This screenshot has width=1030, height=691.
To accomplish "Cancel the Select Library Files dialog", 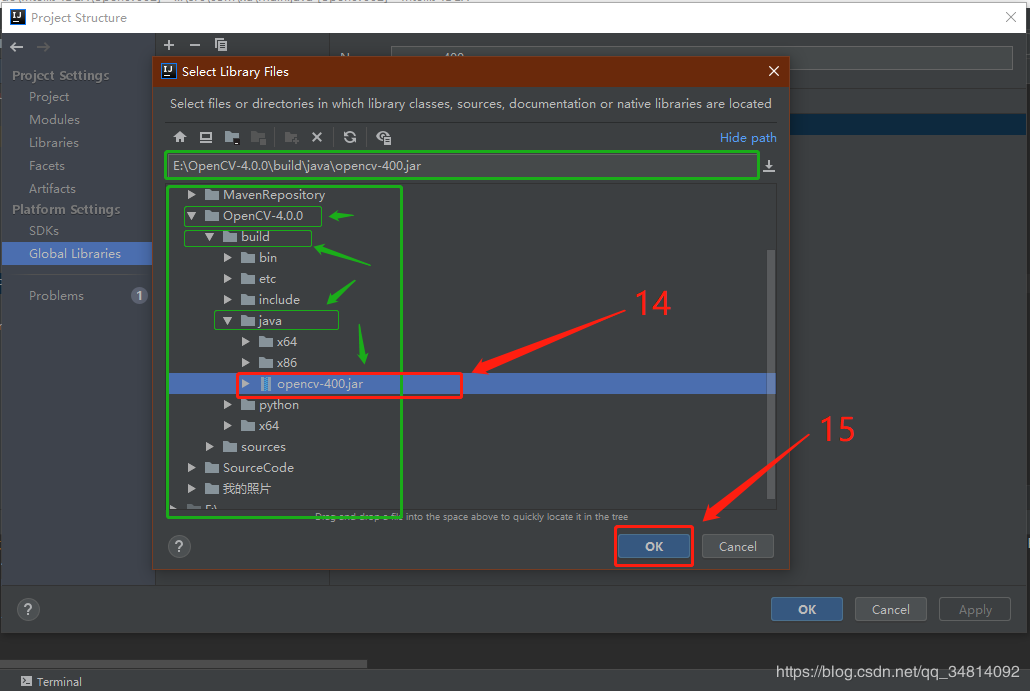I will (737, 546).
